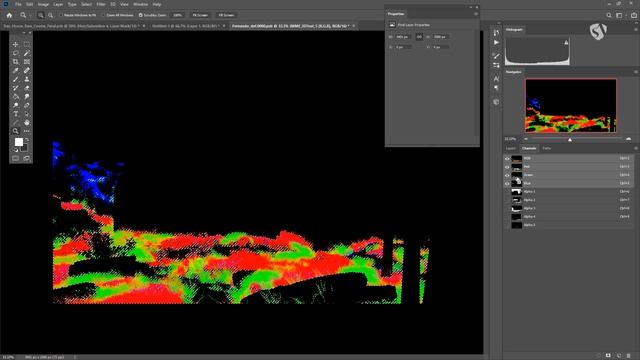Select the Gradient tool

pos(16,97)
